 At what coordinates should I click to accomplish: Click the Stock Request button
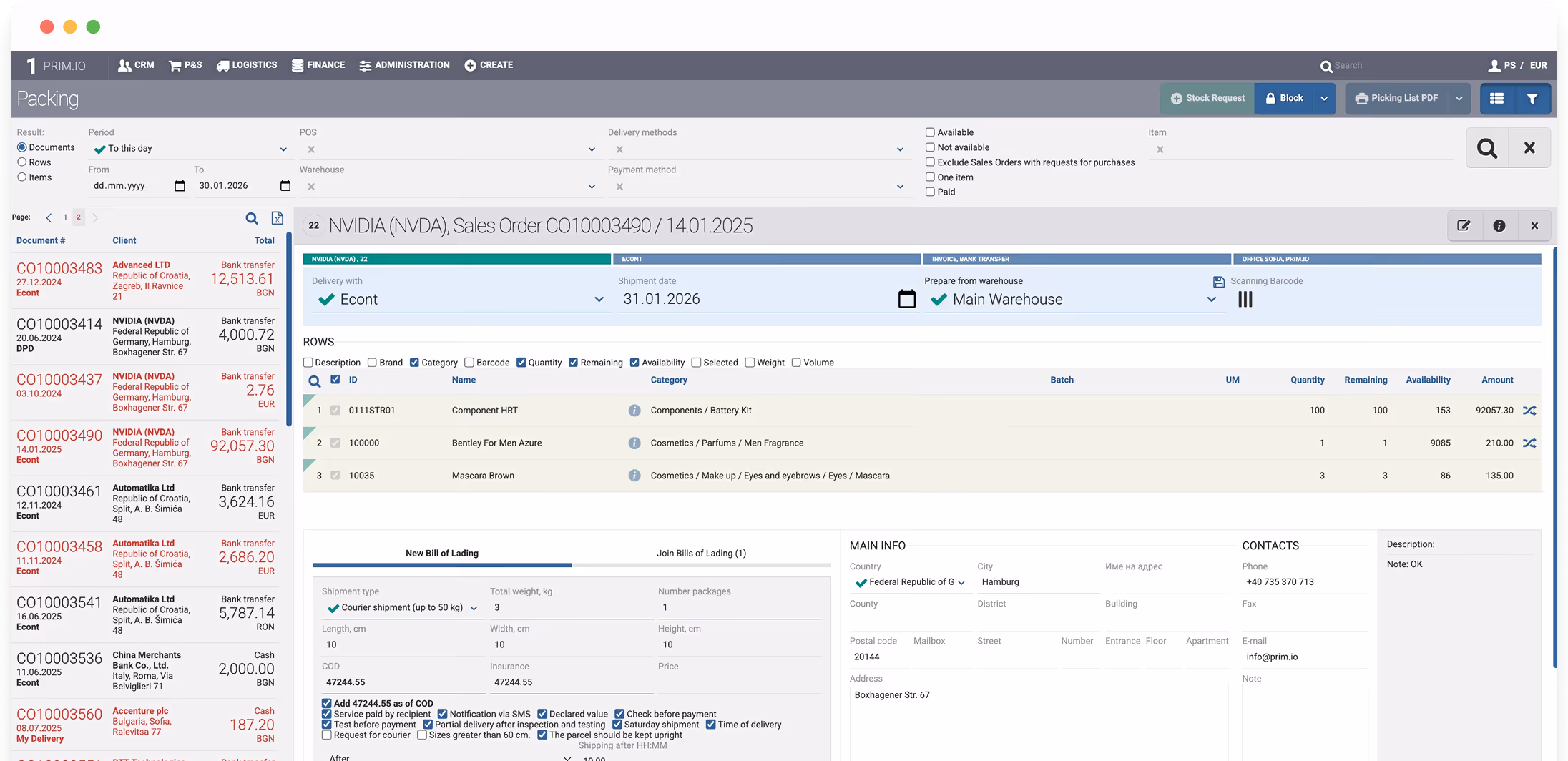click(x=1207, y=99)
